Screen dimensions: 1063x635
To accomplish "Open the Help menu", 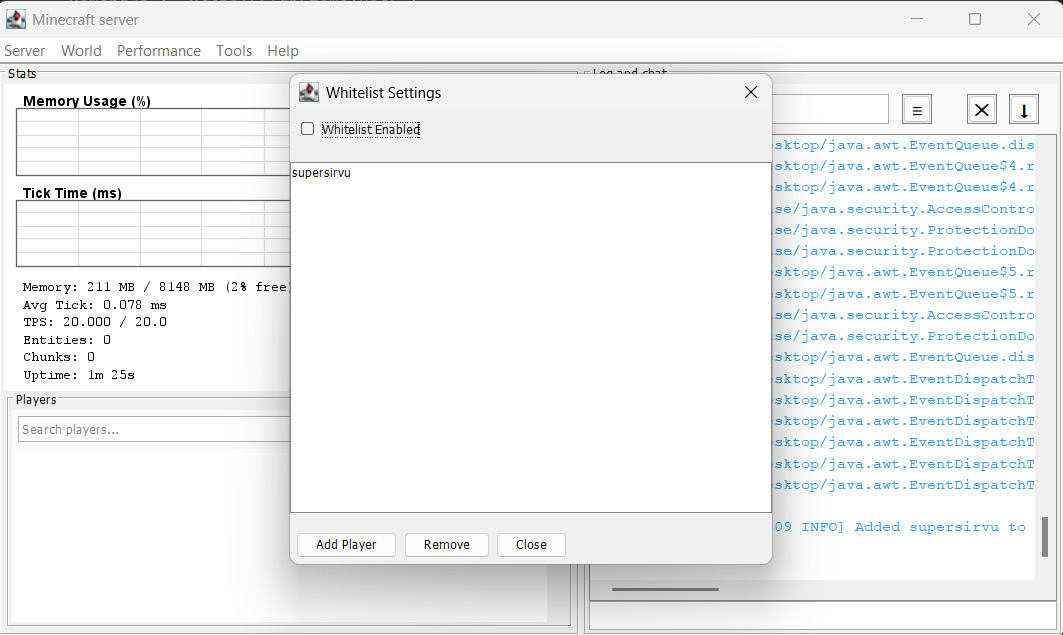I will [283, 51].
